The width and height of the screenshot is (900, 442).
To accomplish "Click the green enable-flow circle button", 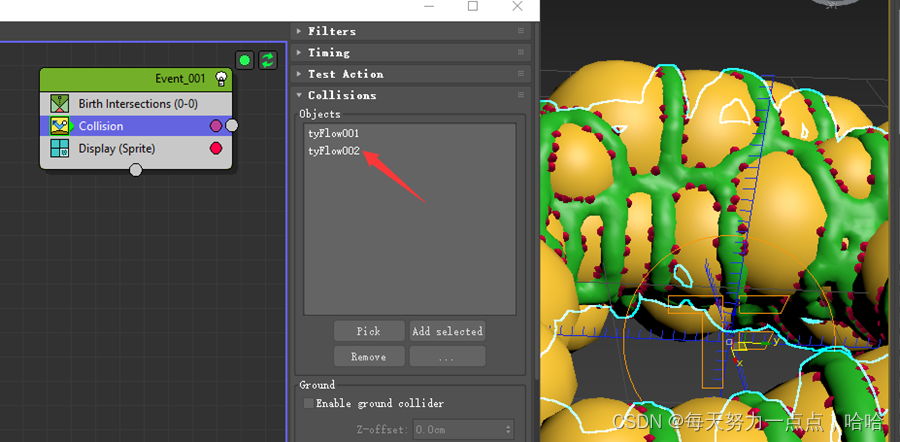I will (x=245, y=60).
